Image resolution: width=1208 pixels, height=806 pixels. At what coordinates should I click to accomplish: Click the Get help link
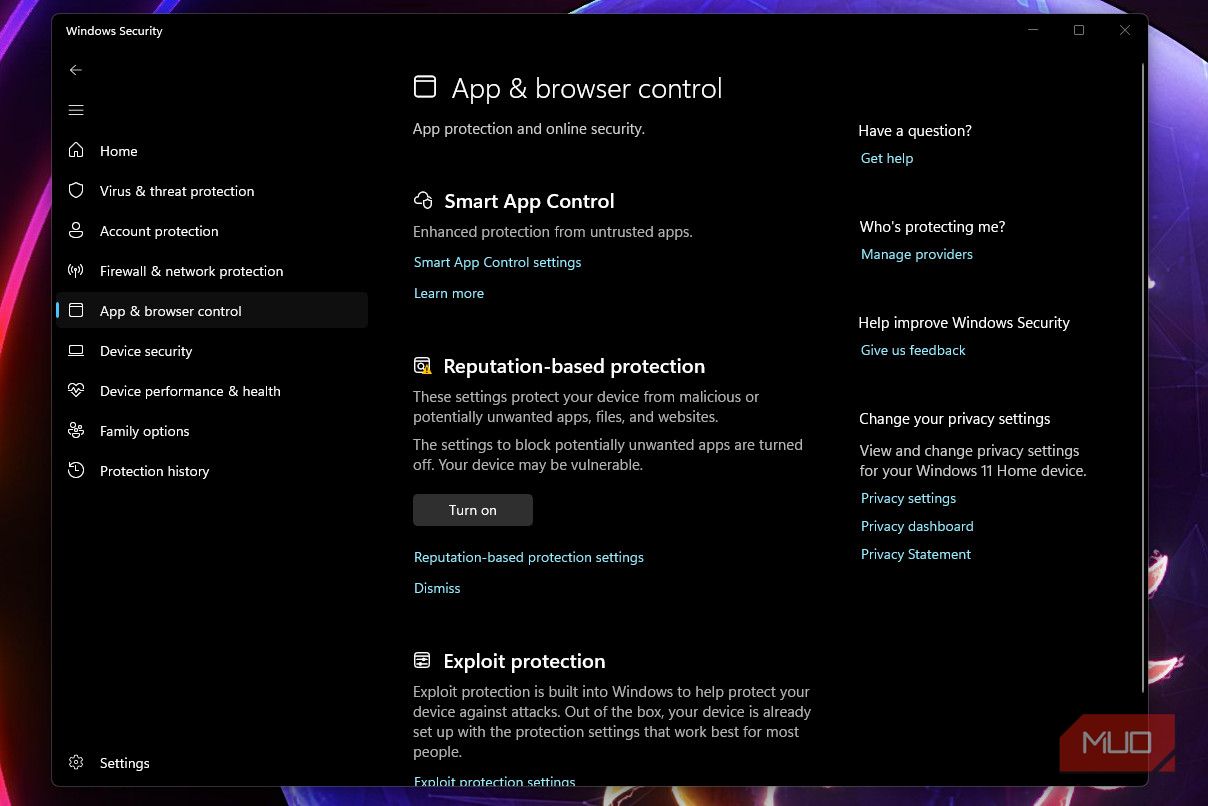[x=887, y=158]
